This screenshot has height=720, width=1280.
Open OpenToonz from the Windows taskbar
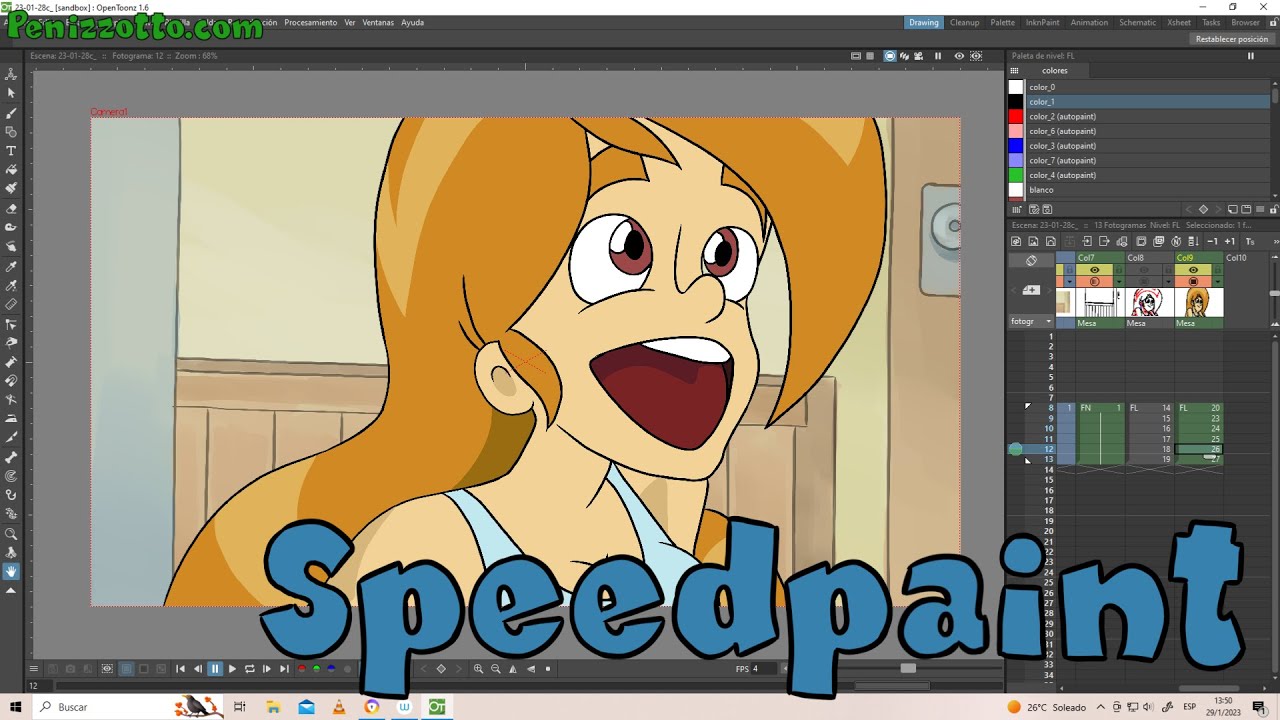(x=437, y=707)
